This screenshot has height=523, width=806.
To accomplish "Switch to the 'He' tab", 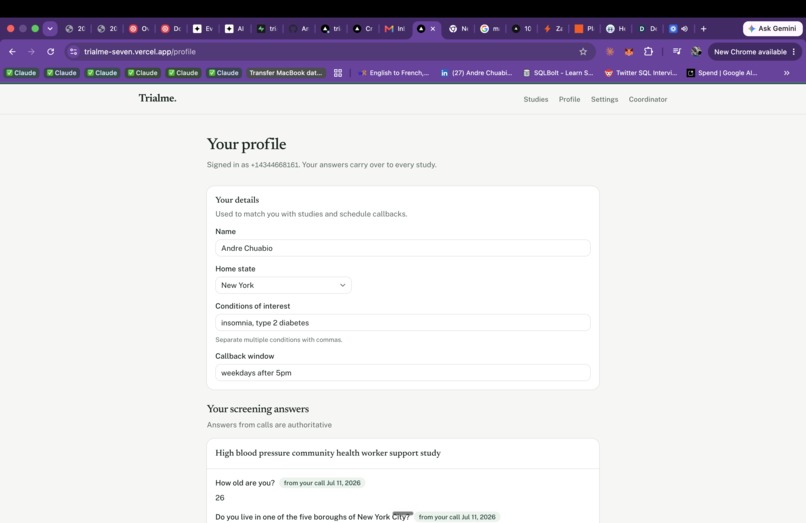I will pyautogui.click(x=616, y=29).
